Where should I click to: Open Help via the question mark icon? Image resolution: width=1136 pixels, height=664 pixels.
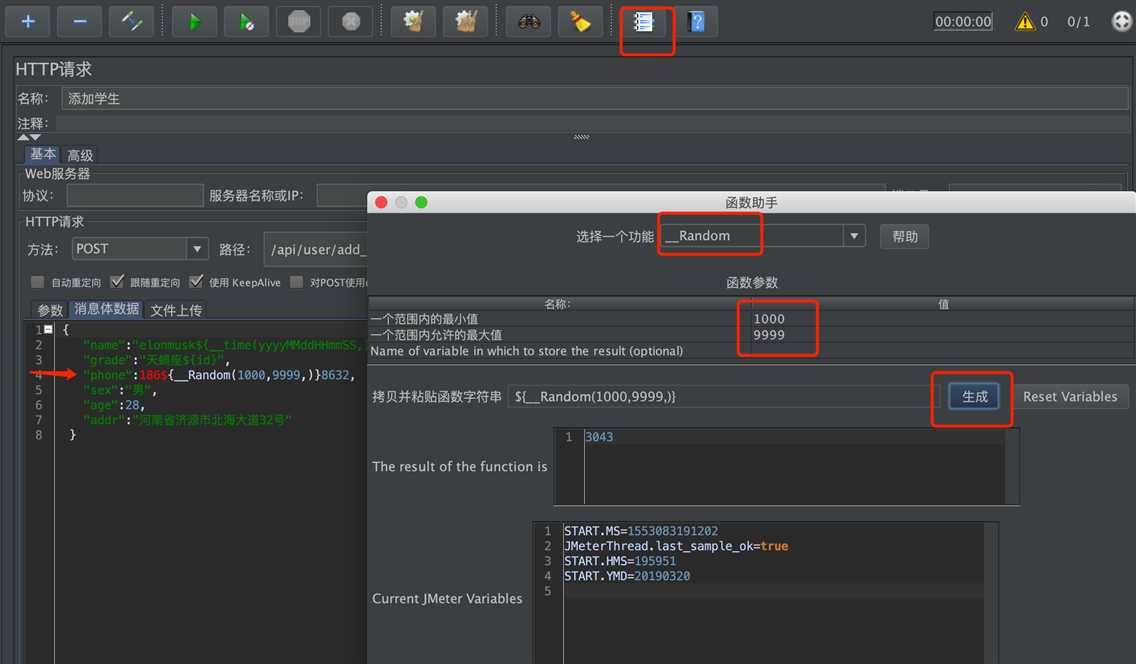point(696,22)
